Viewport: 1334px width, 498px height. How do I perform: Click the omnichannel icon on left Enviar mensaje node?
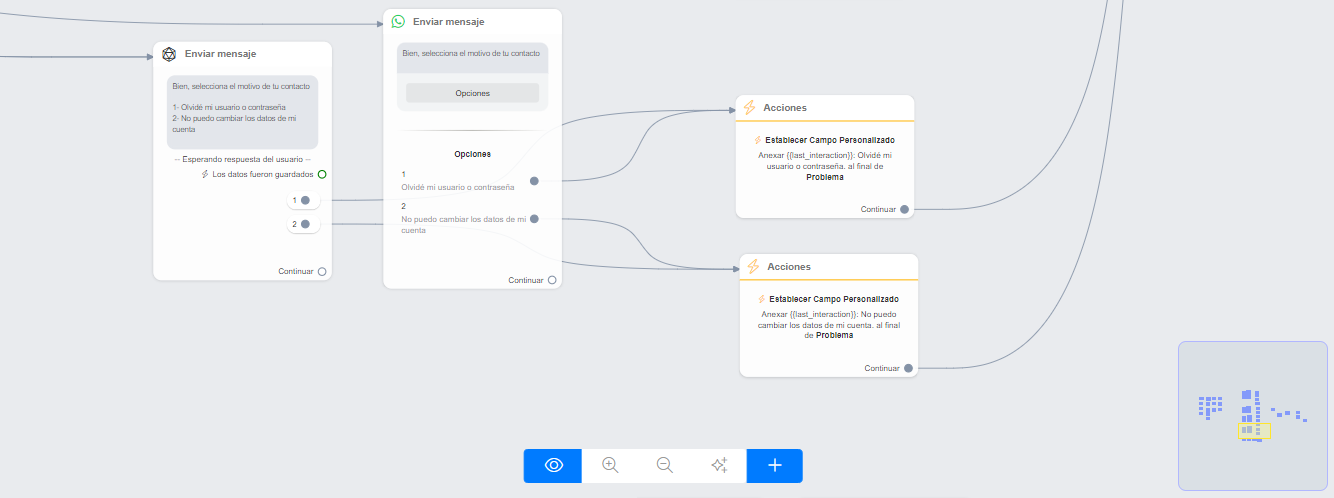pos(170,54)
